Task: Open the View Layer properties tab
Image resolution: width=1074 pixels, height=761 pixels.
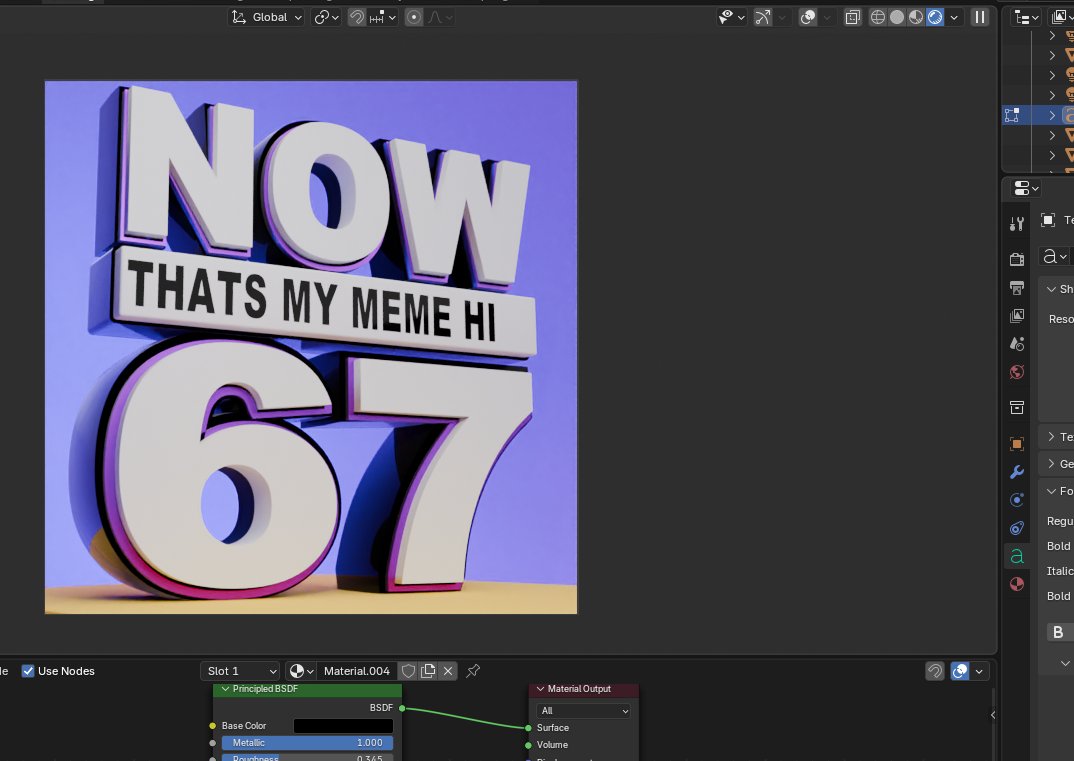Action: 1017,316
